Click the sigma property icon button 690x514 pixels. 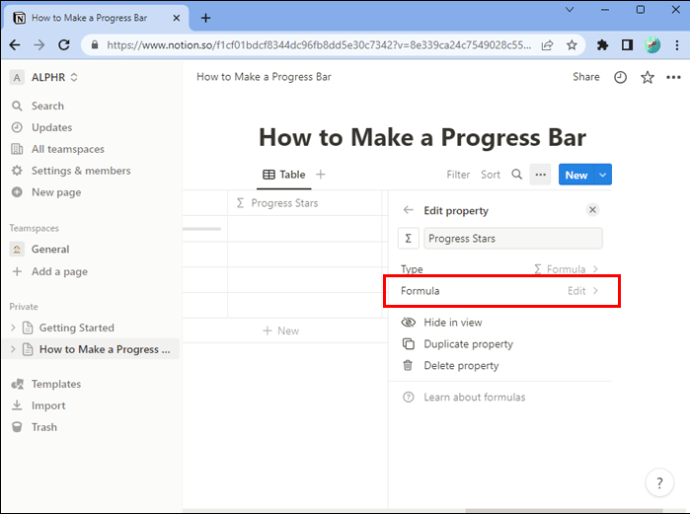(x=408, y=239)
